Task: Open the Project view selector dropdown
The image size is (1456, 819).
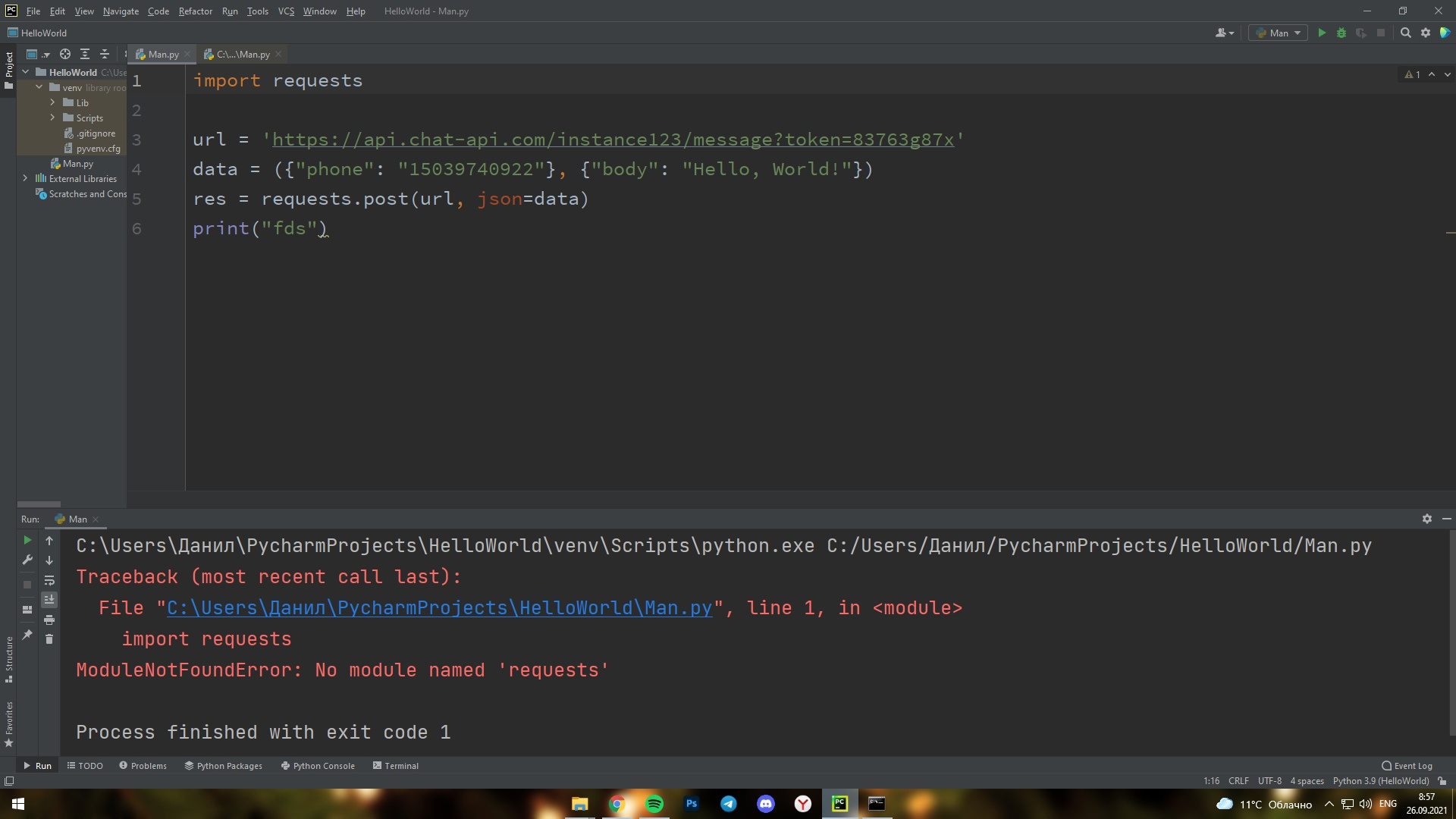Action: point(37,54)
